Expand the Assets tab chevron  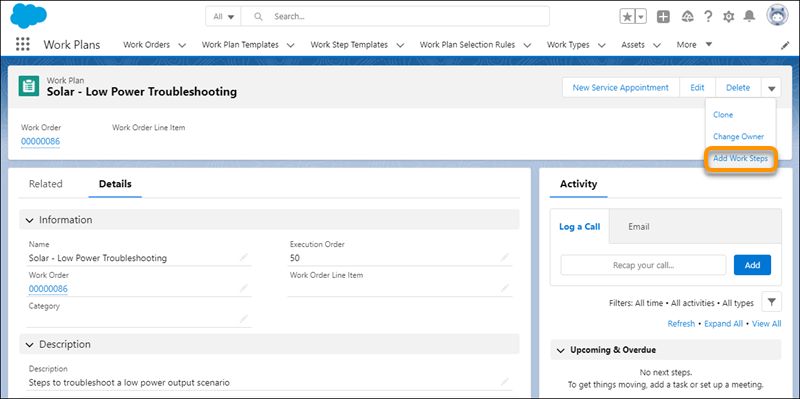pos(657,45)
